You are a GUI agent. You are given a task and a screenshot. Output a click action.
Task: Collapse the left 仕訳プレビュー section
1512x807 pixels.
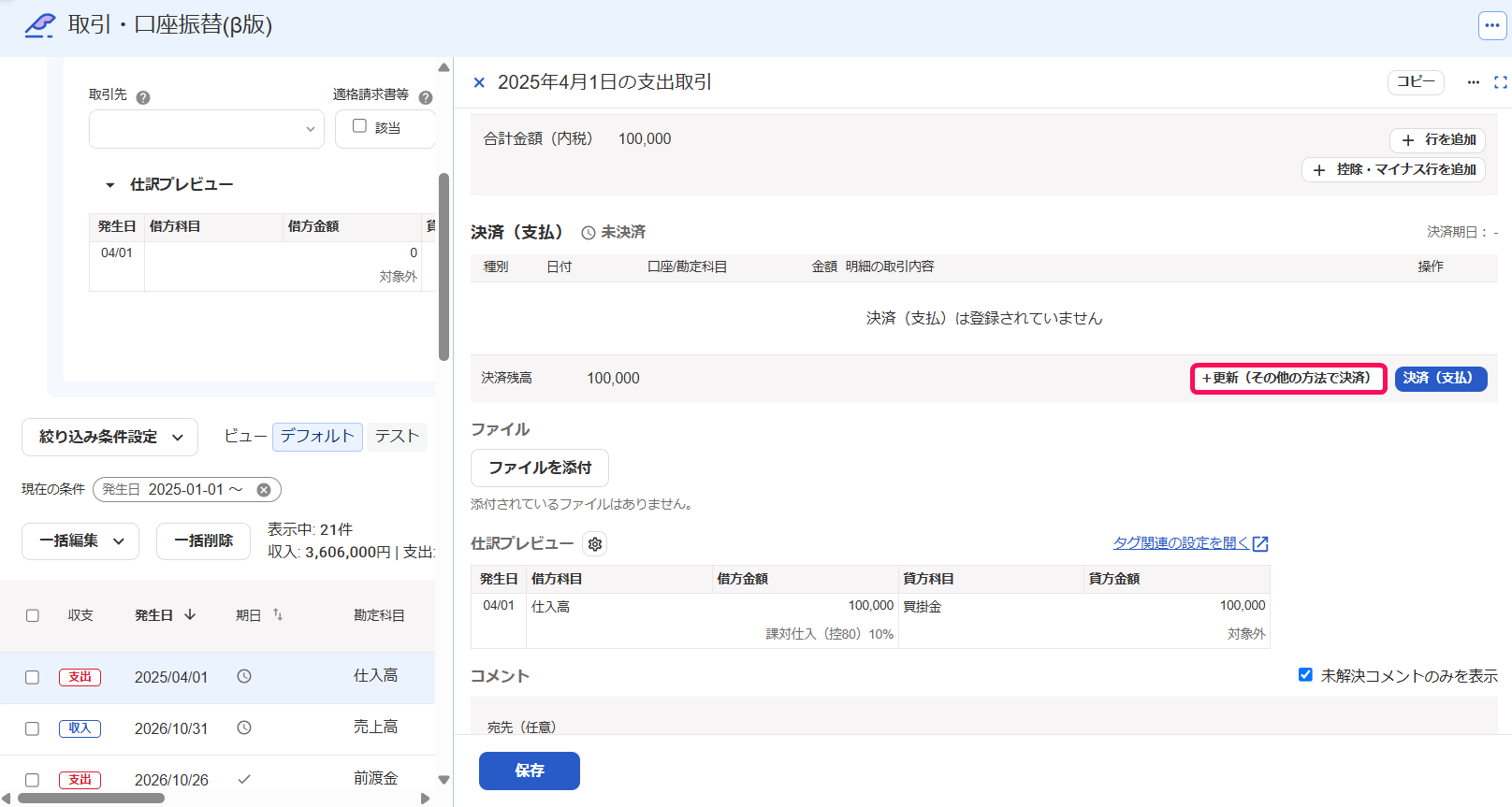click(110, 185)
